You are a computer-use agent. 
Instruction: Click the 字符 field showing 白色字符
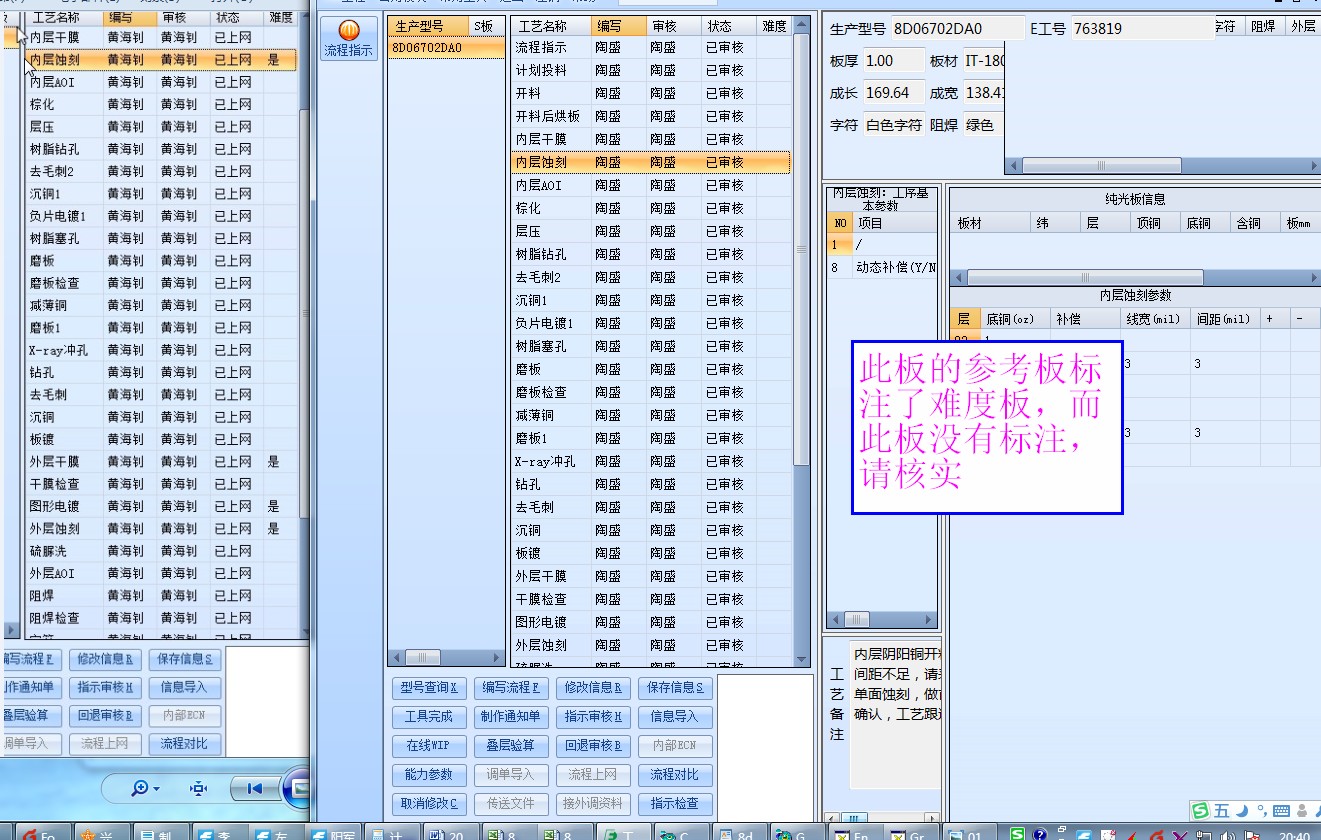[894, 125]
